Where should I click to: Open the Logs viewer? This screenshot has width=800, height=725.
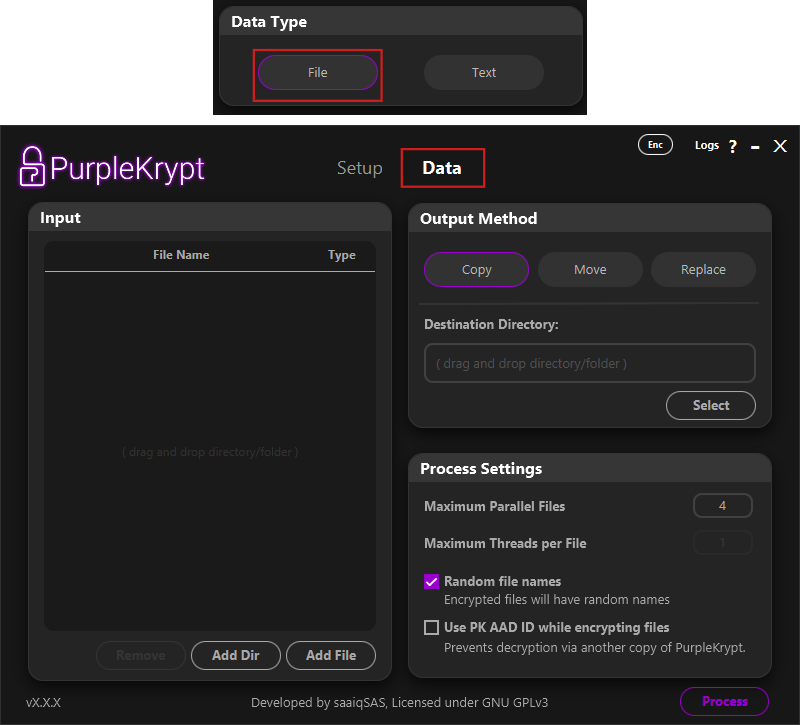pyautogui.click(x=707, y=146)
